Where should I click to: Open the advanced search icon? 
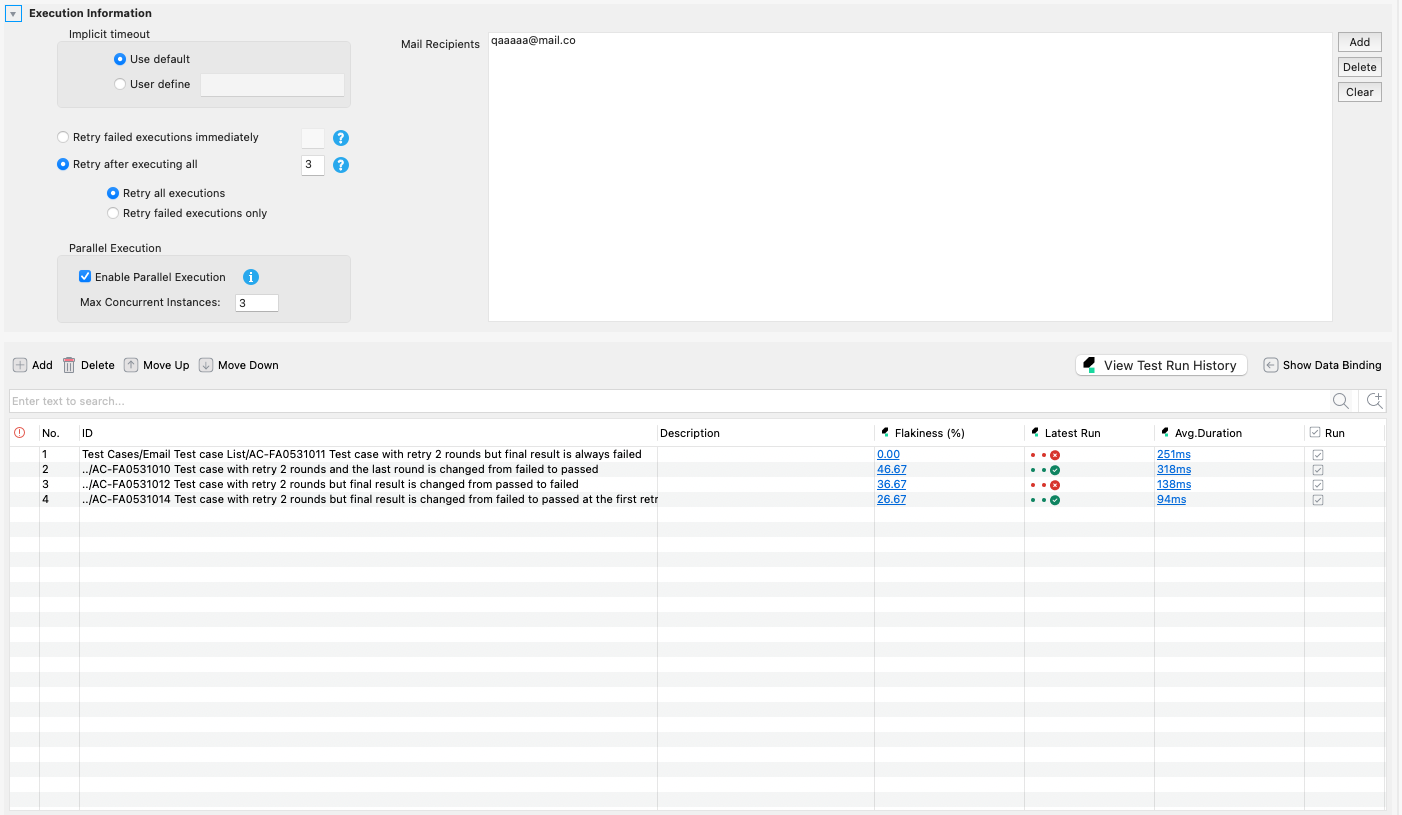[x=1375, y=401]
